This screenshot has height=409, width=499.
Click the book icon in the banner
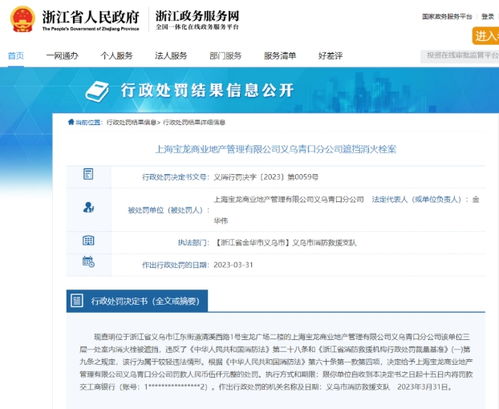(97, 91)
